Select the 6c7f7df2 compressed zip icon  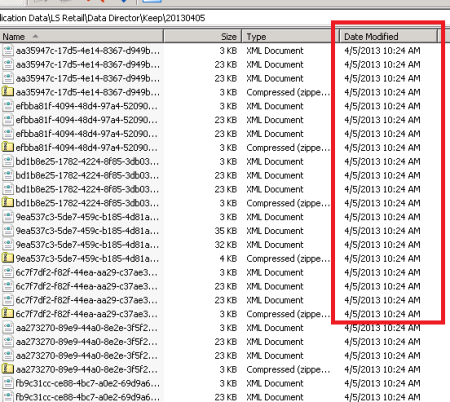coord(8,314)
